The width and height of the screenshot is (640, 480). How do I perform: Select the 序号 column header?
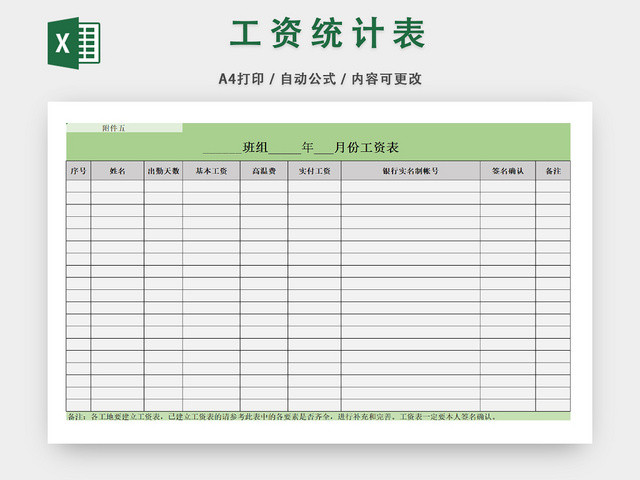coord(78,171)
